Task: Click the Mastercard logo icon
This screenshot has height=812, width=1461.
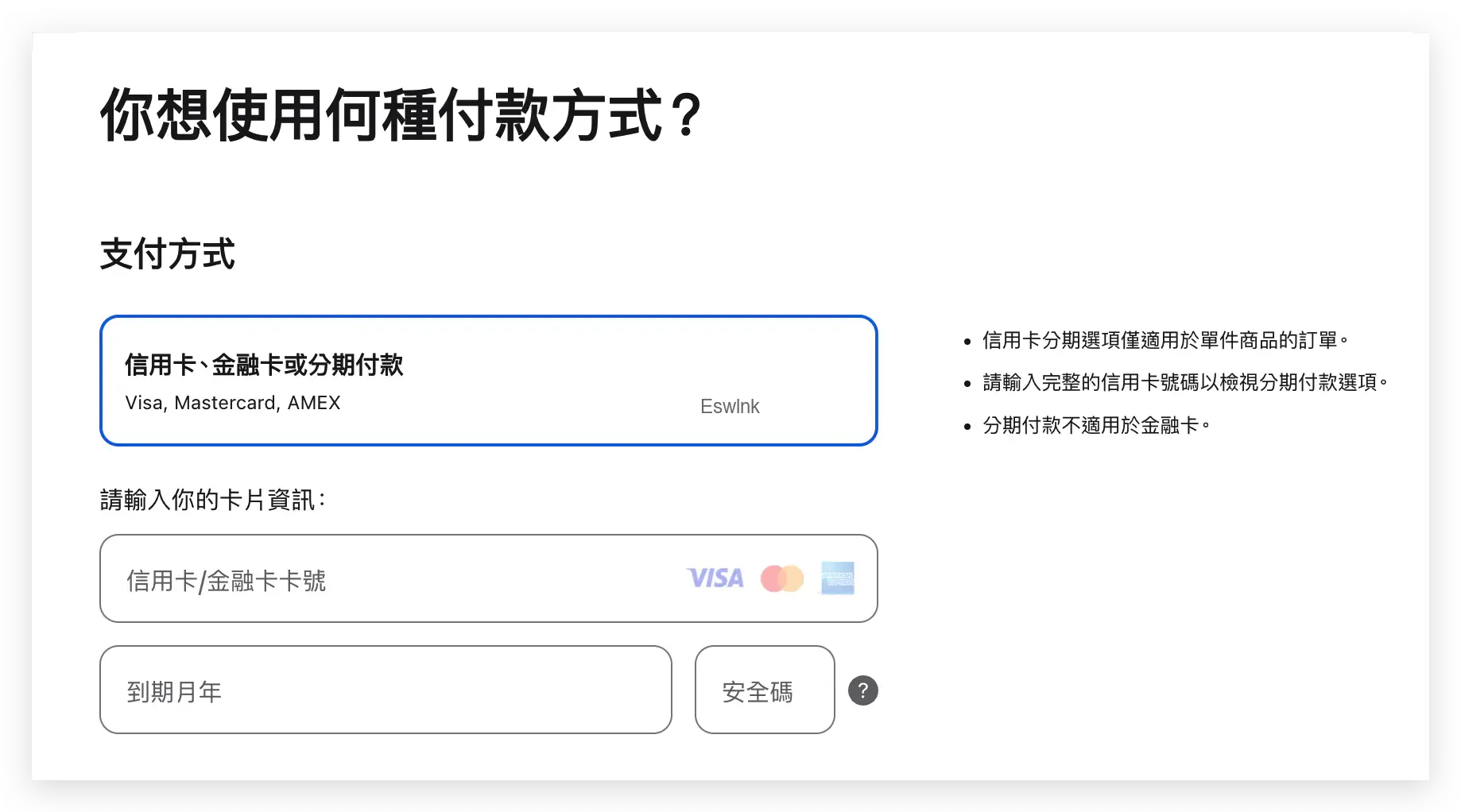Action: click(x=781, y=578)
